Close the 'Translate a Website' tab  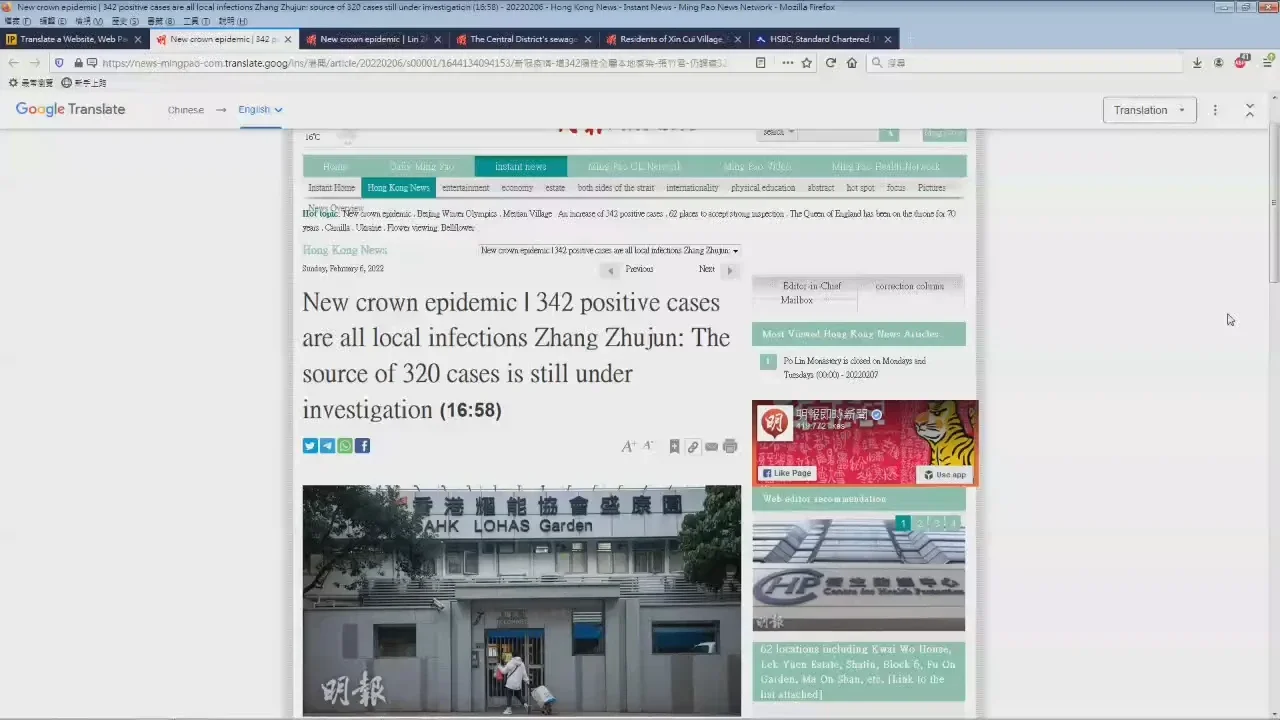pos(138,39)
